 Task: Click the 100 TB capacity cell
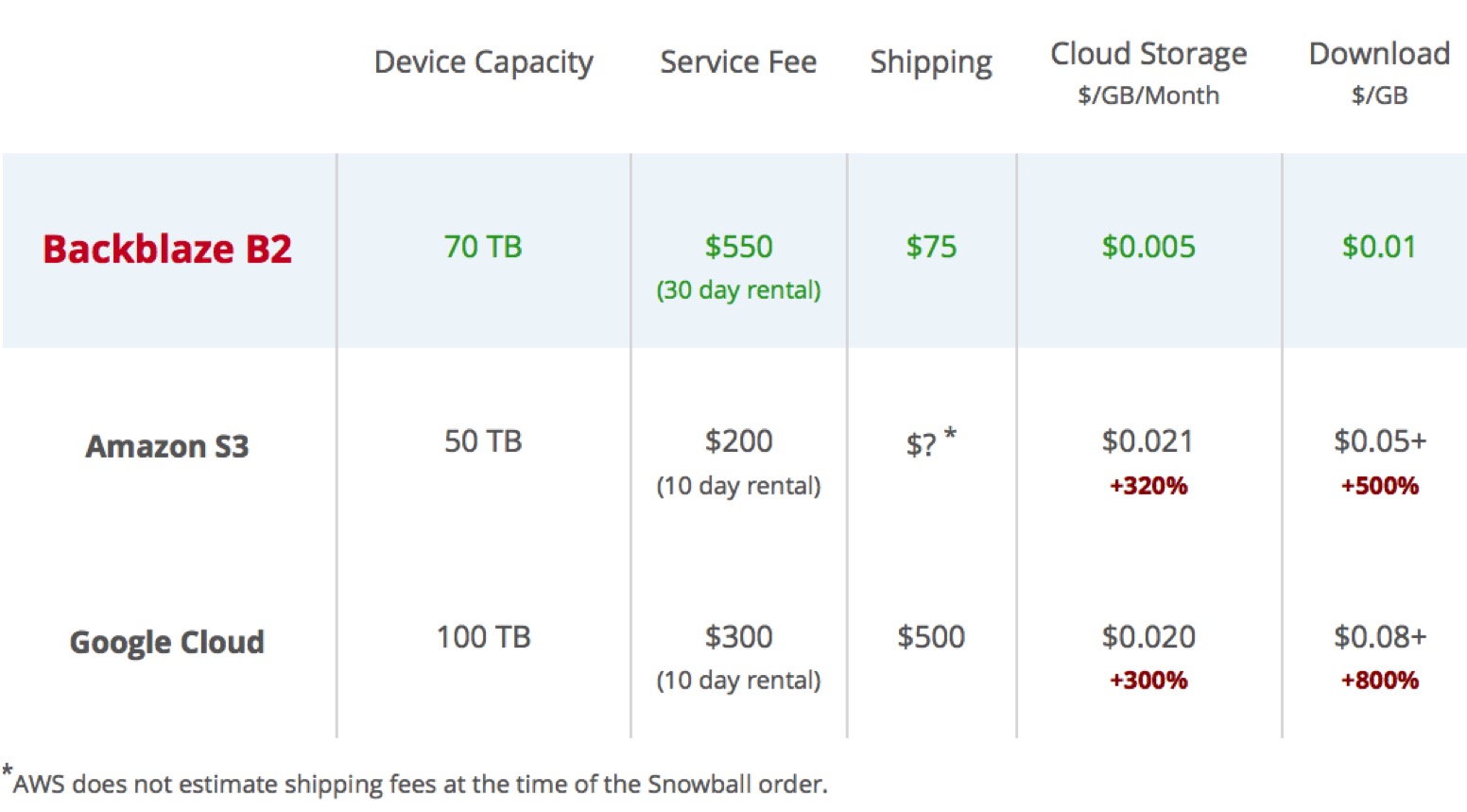tap(483, 636)
